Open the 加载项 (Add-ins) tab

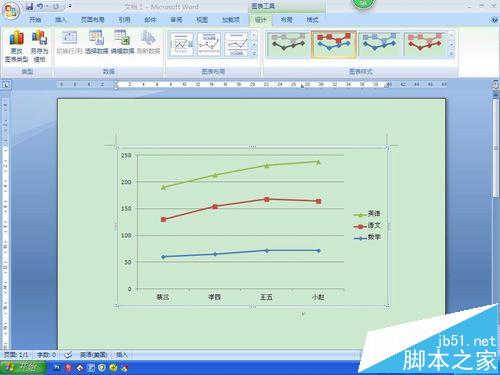pos(231,20)
